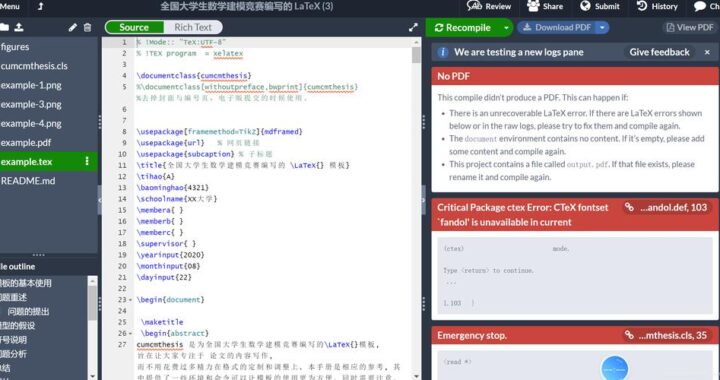Switch editor to Rich Text mode
The height and width of the screenshot is (380, 720).
[193, 27]
